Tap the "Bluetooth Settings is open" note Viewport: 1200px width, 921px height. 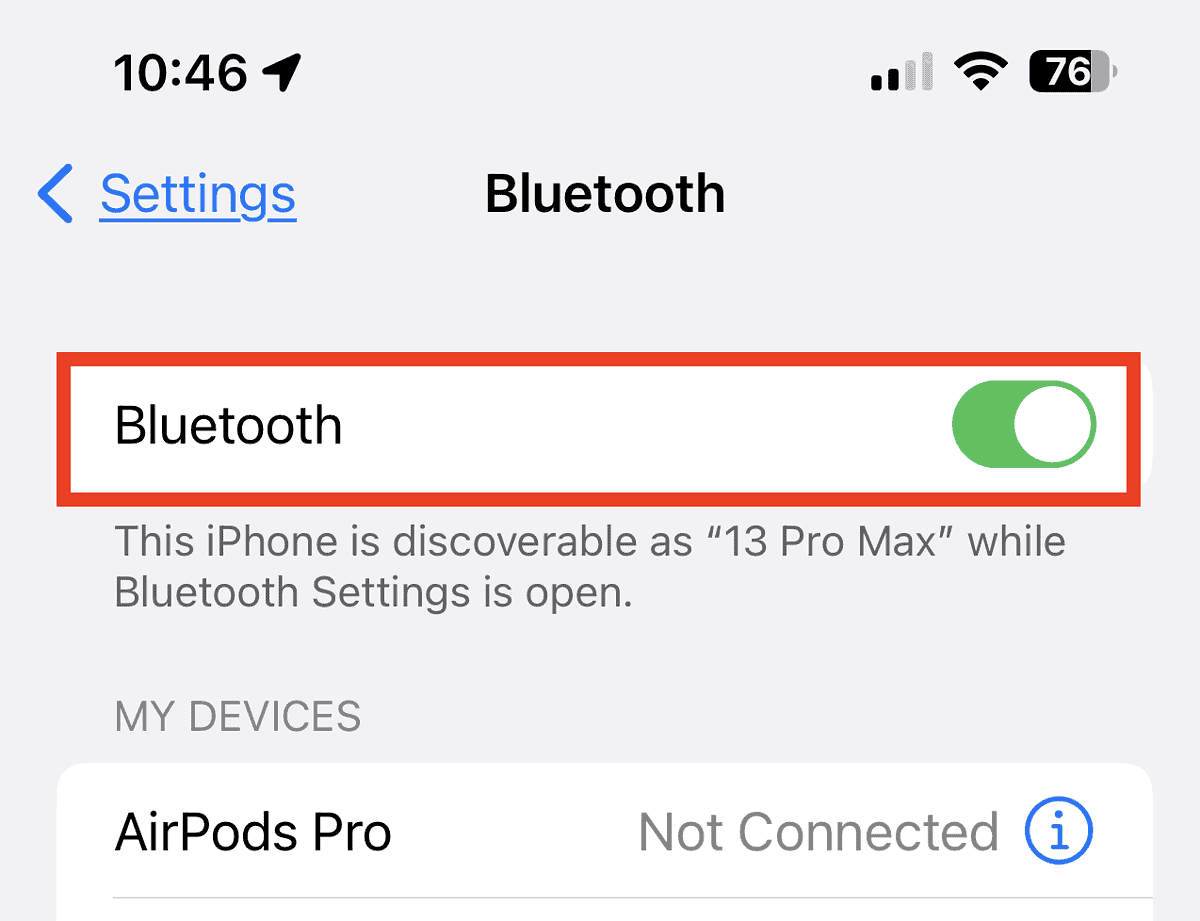pos(374,592)
